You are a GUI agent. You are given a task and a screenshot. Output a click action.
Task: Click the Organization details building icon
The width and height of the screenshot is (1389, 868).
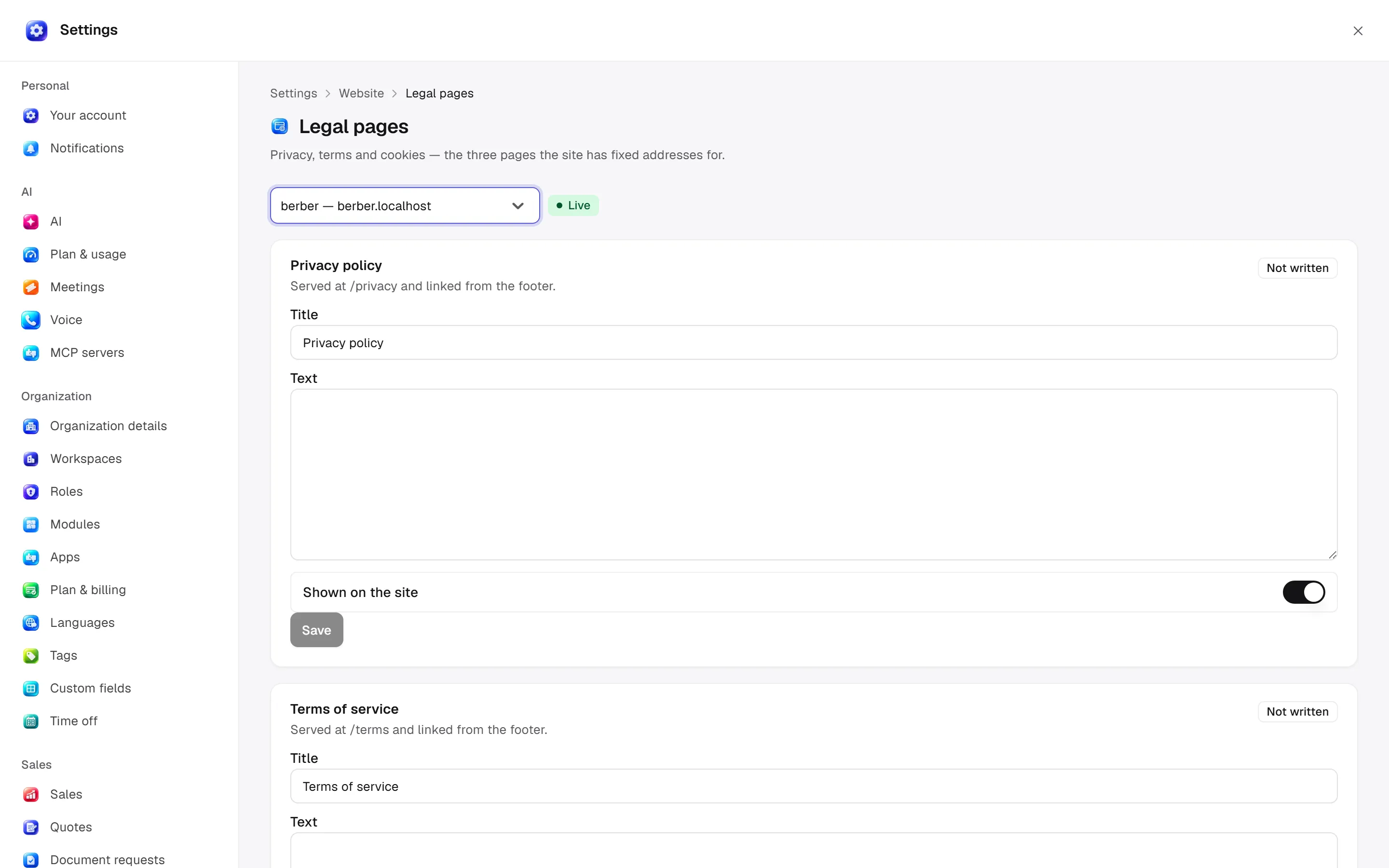31,426
